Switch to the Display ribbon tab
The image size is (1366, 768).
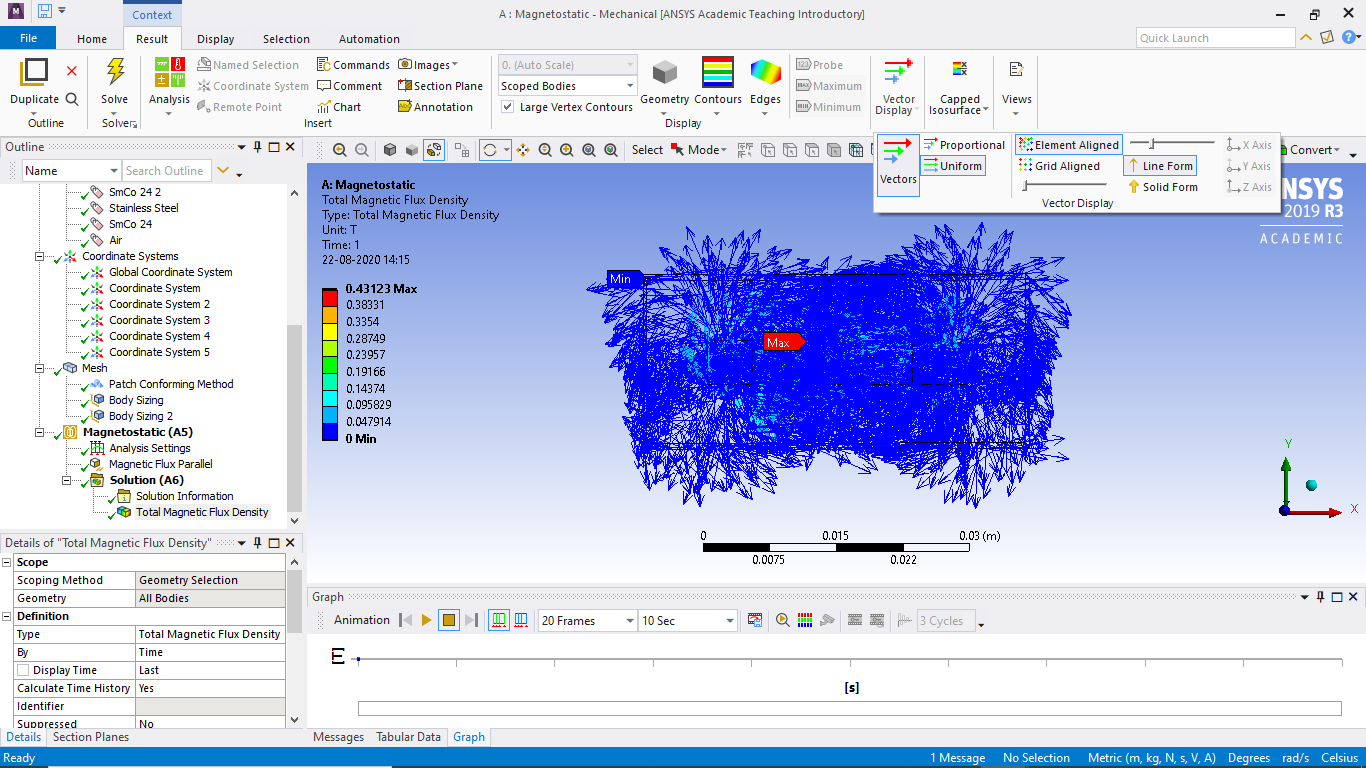click(215, 39)
